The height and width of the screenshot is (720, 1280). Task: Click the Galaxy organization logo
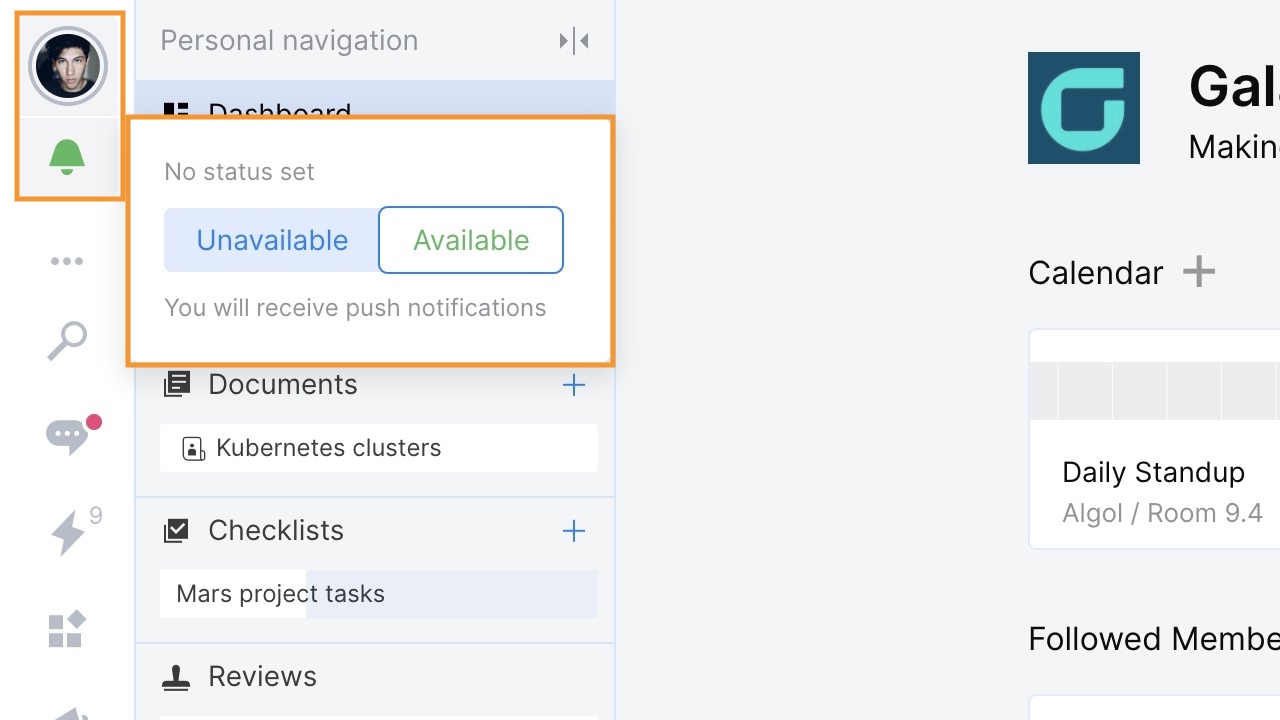pyautogui.click(x=1084, y=108)
